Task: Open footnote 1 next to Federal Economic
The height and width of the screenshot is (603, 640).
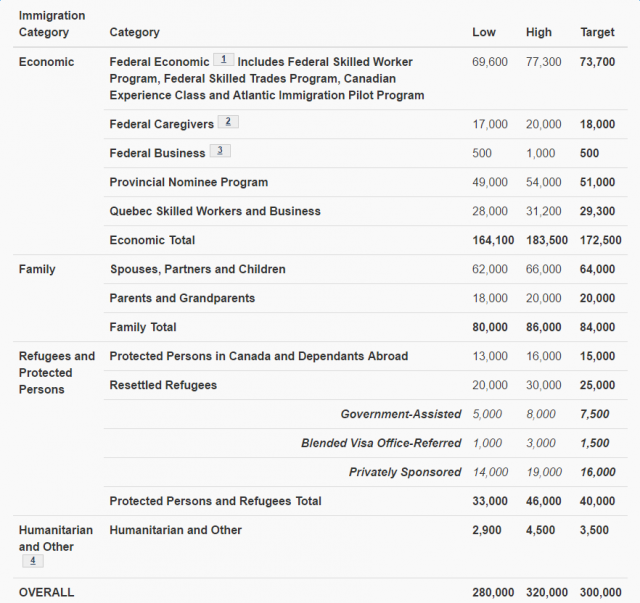Action: click(224, 60)
